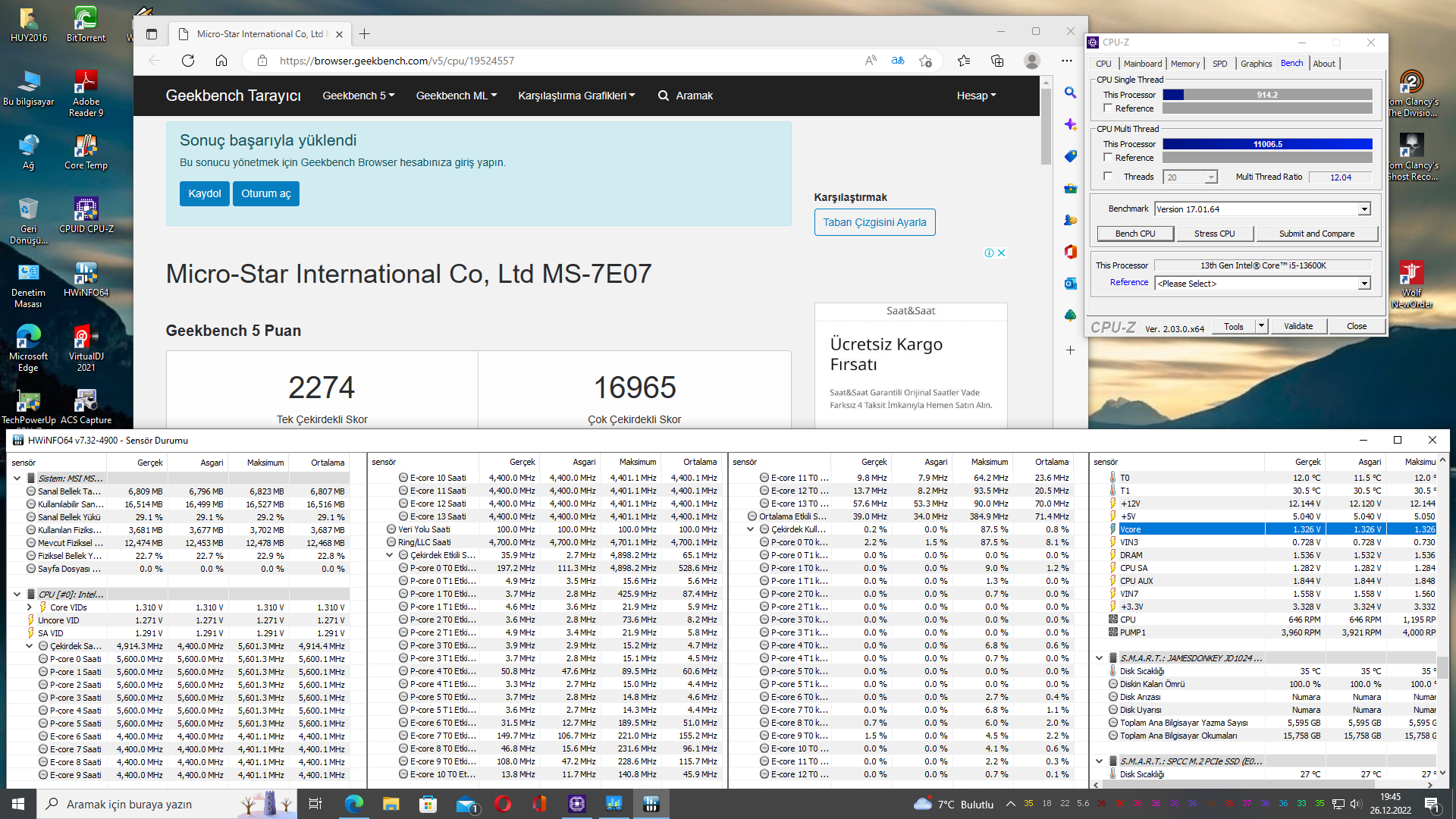Viewport: 1456px width, 819px height.
Task: Click Oturum aç login button
Action: pos(266,193)
